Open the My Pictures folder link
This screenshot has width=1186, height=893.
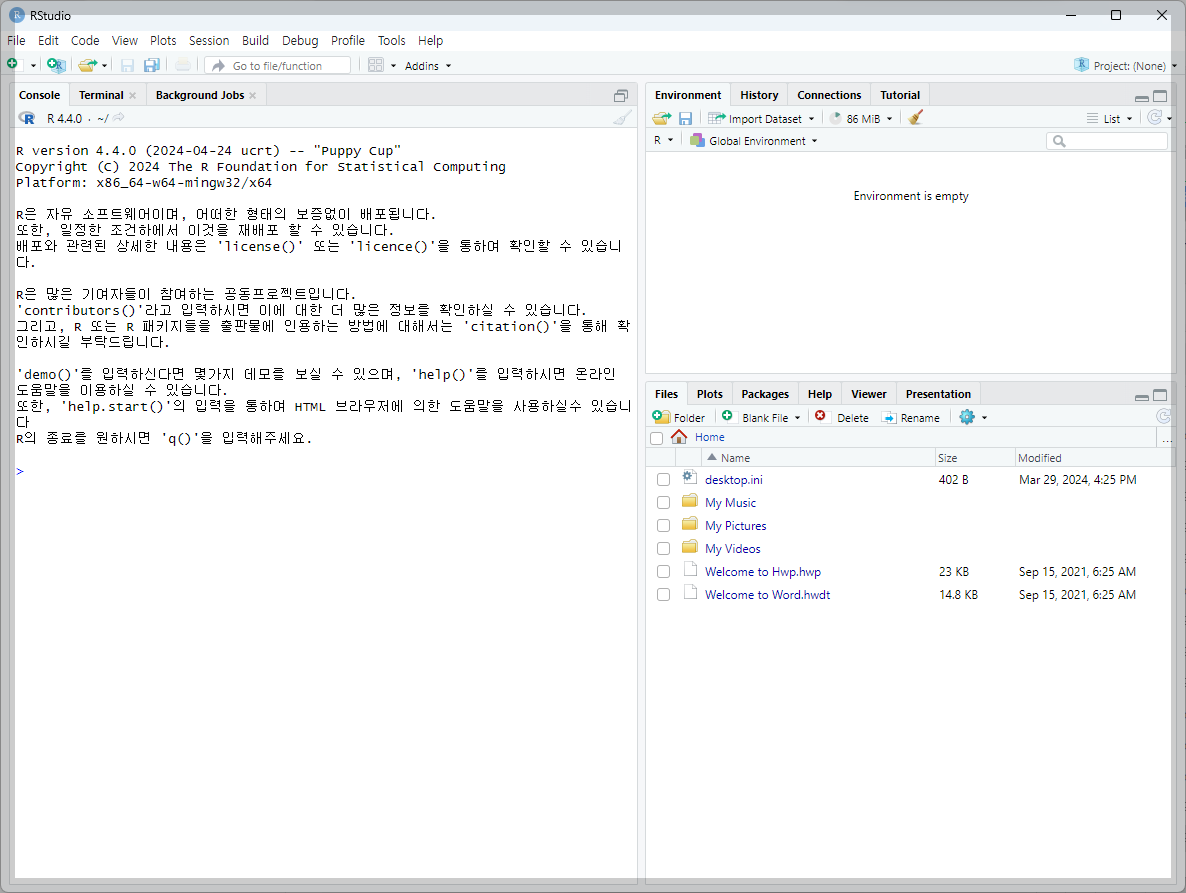(x=735, y=526)
